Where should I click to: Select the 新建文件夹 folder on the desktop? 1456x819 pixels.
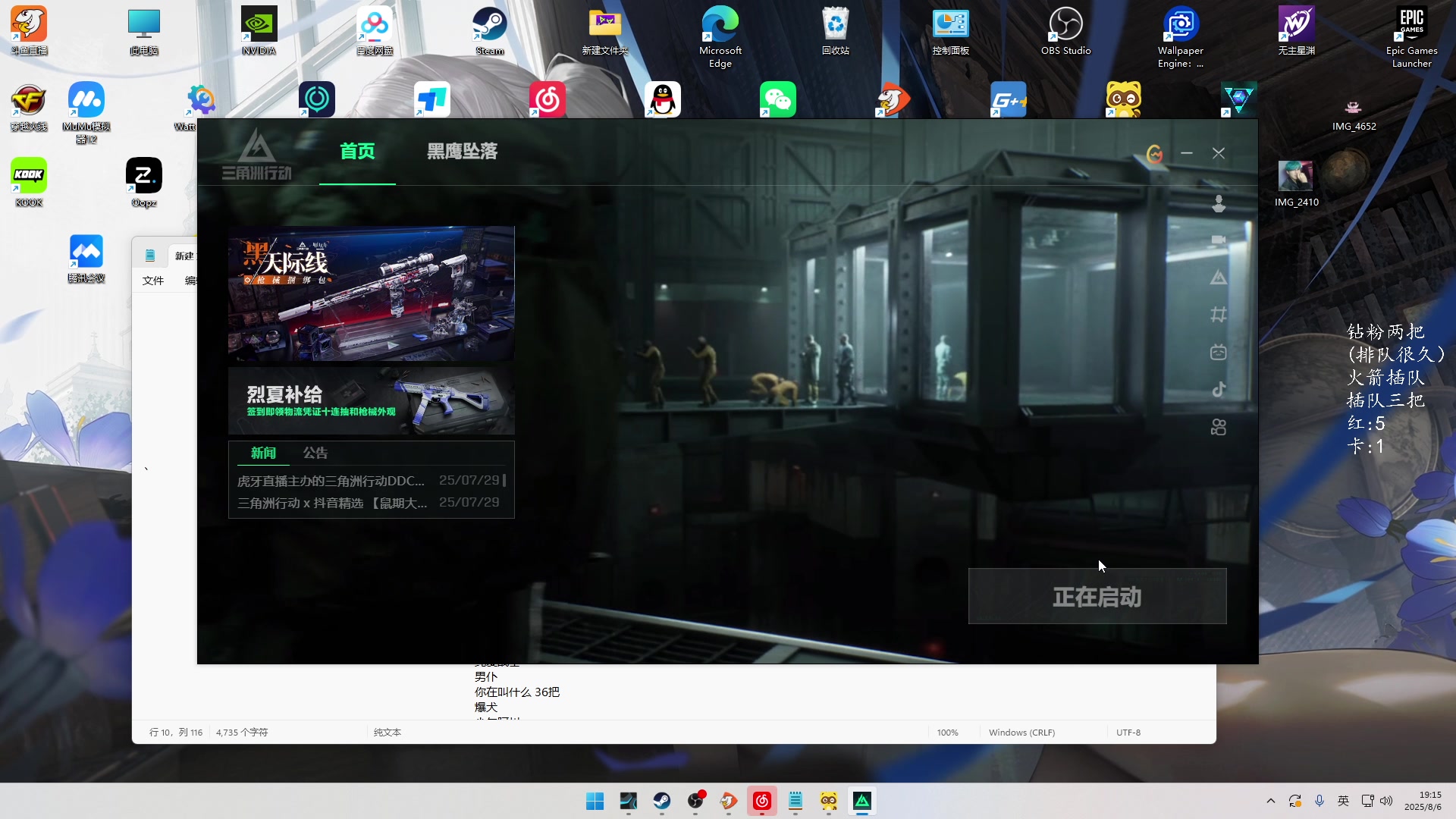pos(605,31)
